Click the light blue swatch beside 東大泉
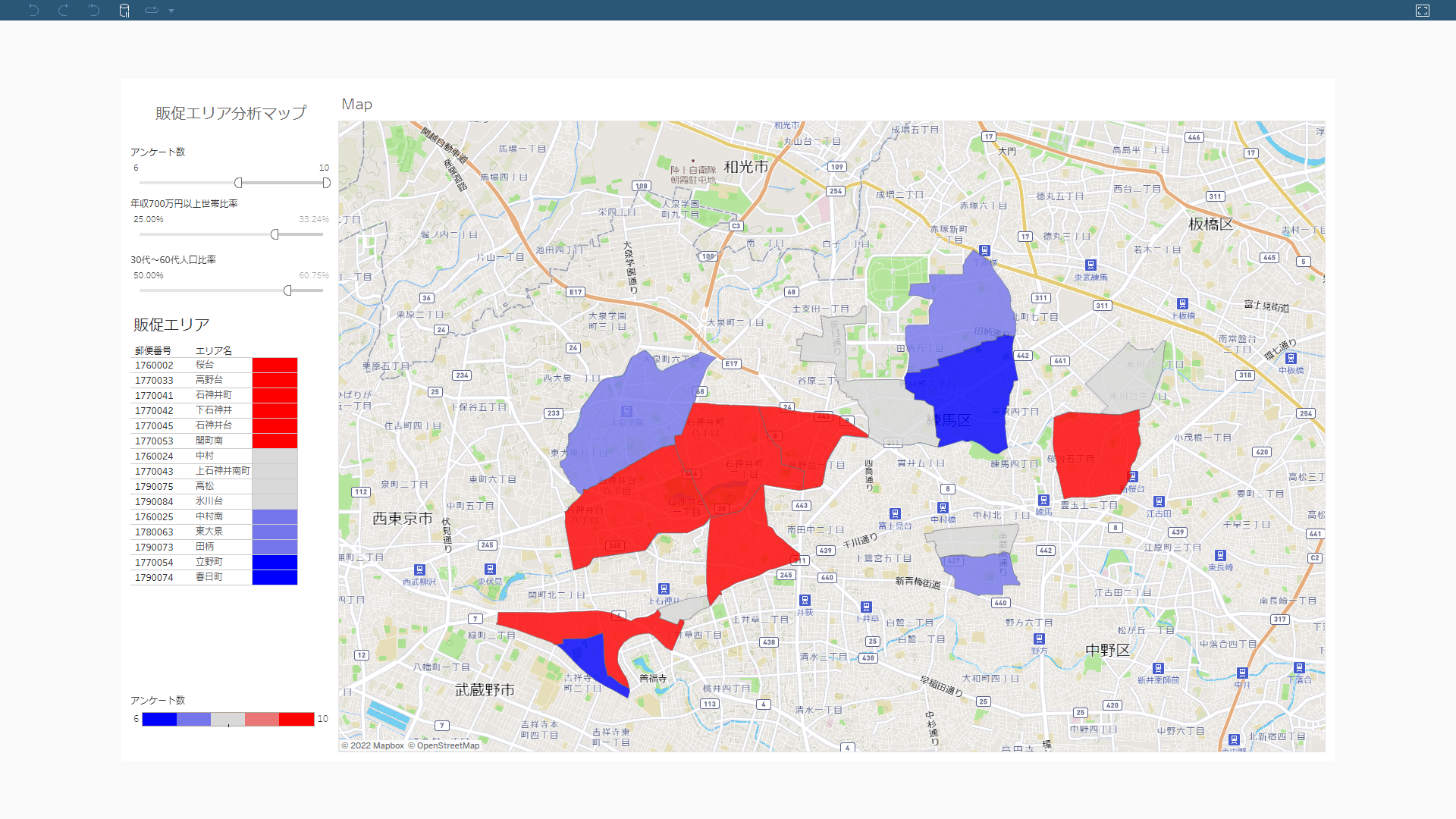The width and height of the screenshot is (1456, 819). coord(275,532)
